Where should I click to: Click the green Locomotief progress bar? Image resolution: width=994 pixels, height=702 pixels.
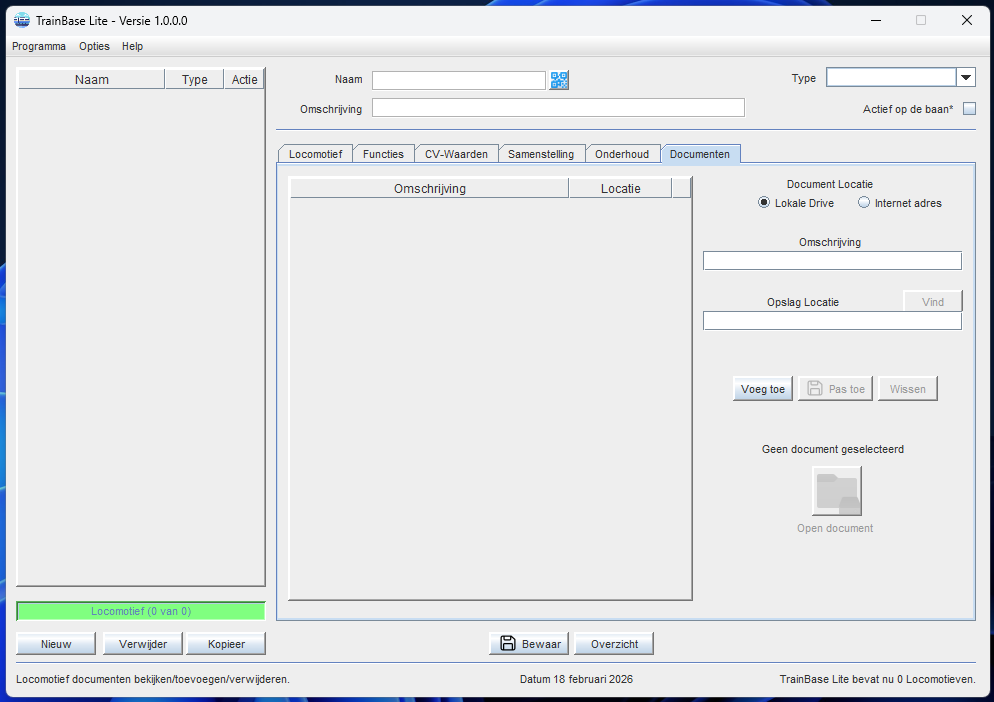(141, 611)
